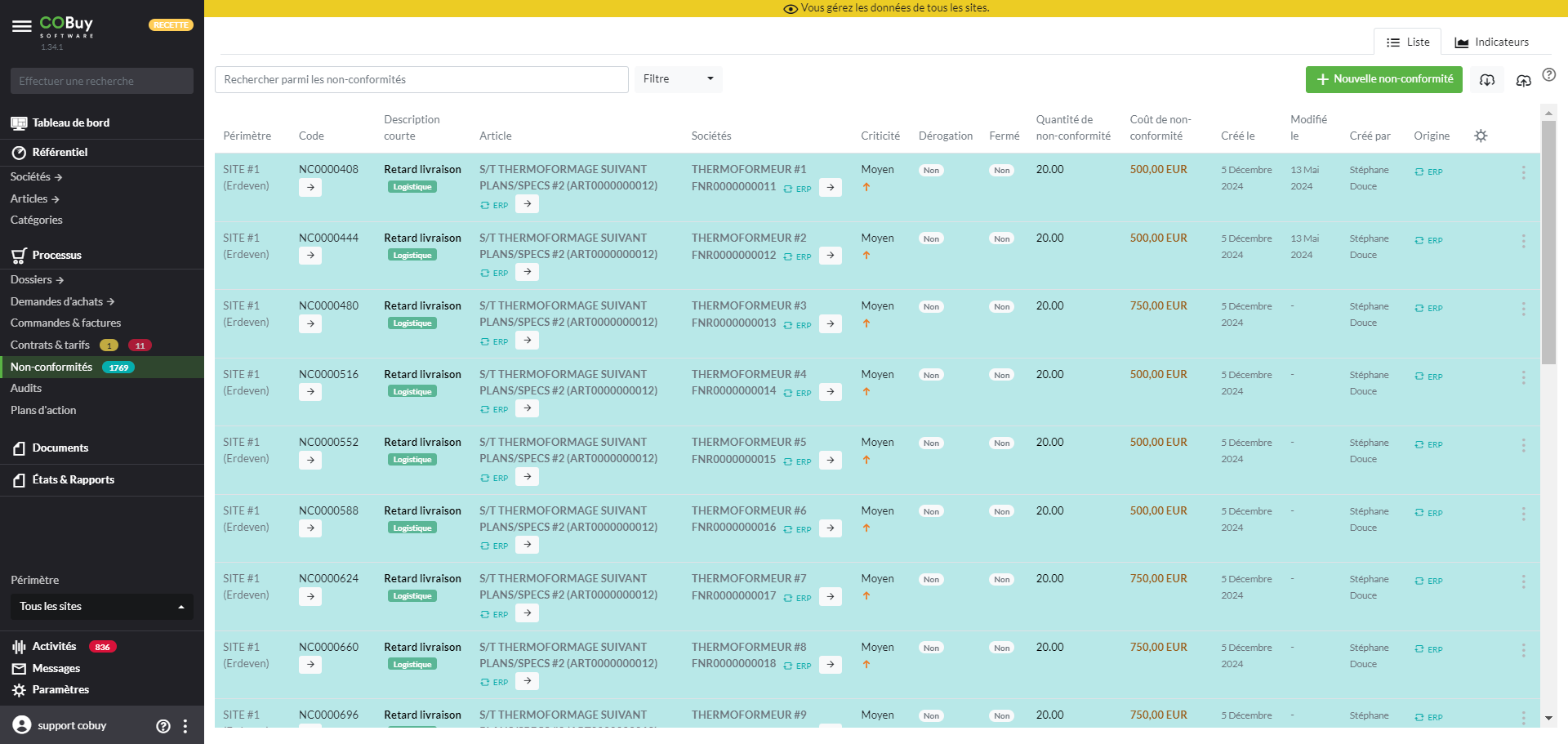Click ERP sync icon in NC0000480 Origine column
The width and height of the screenshot is (1568, 744).
[1419, 309]
